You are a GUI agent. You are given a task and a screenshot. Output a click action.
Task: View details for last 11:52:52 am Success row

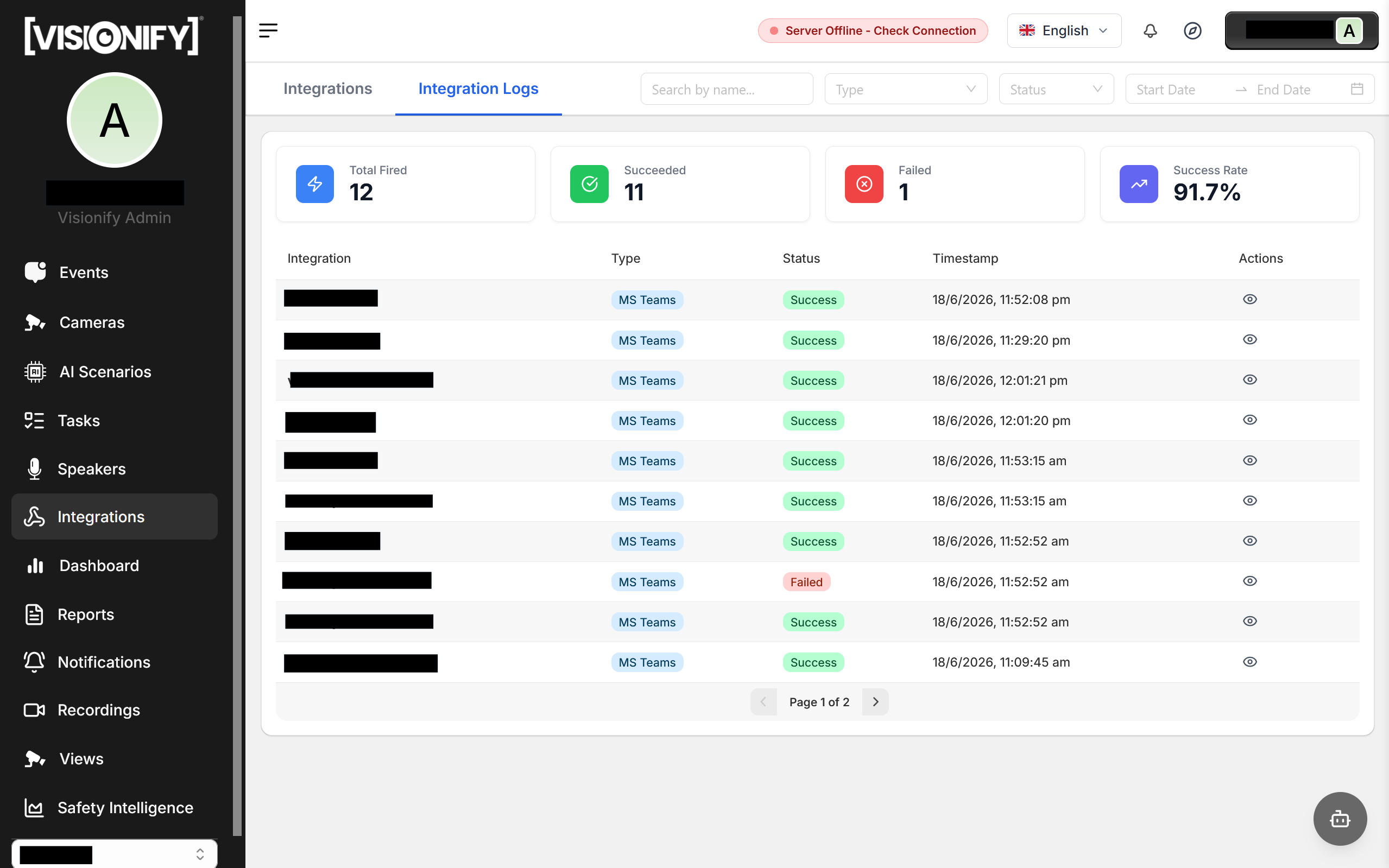(1249, 621)
